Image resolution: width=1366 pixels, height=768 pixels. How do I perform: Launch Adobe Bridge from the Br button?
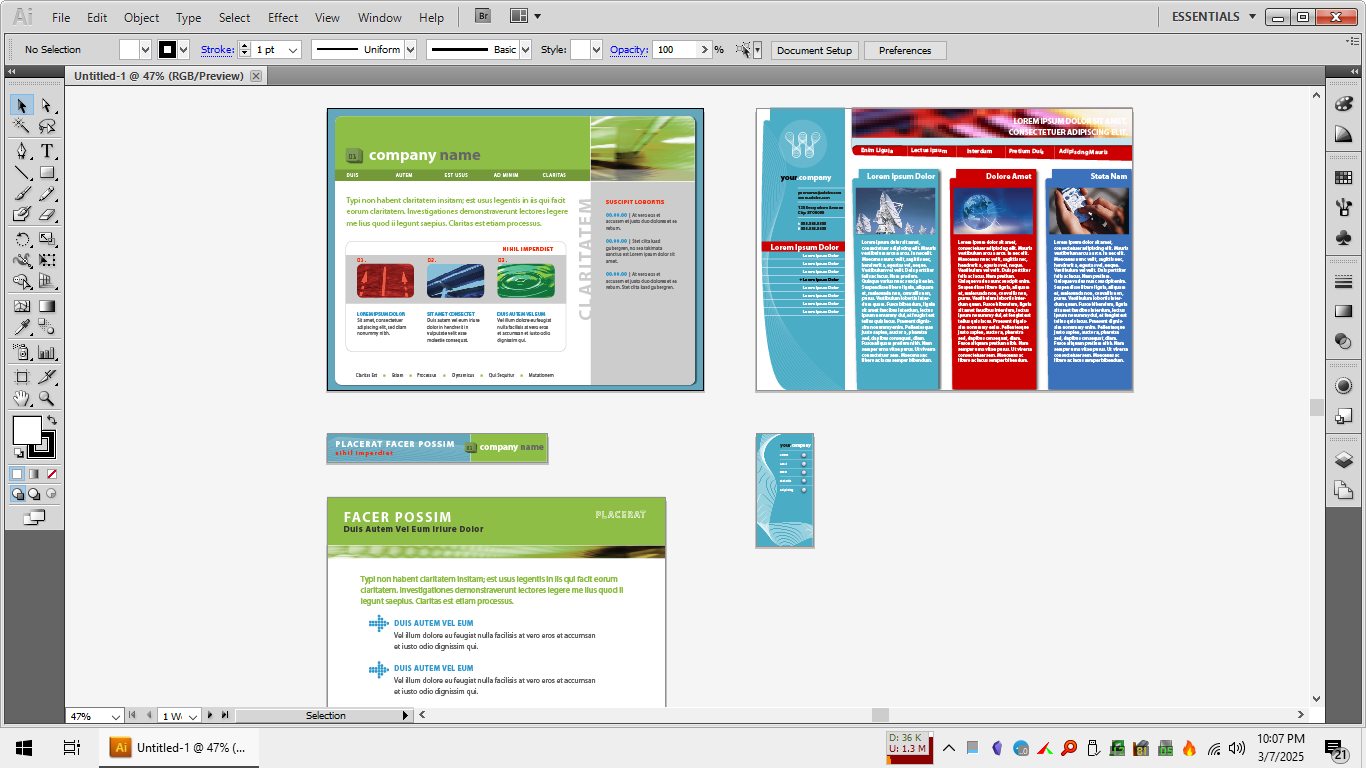tap(483, 17)
